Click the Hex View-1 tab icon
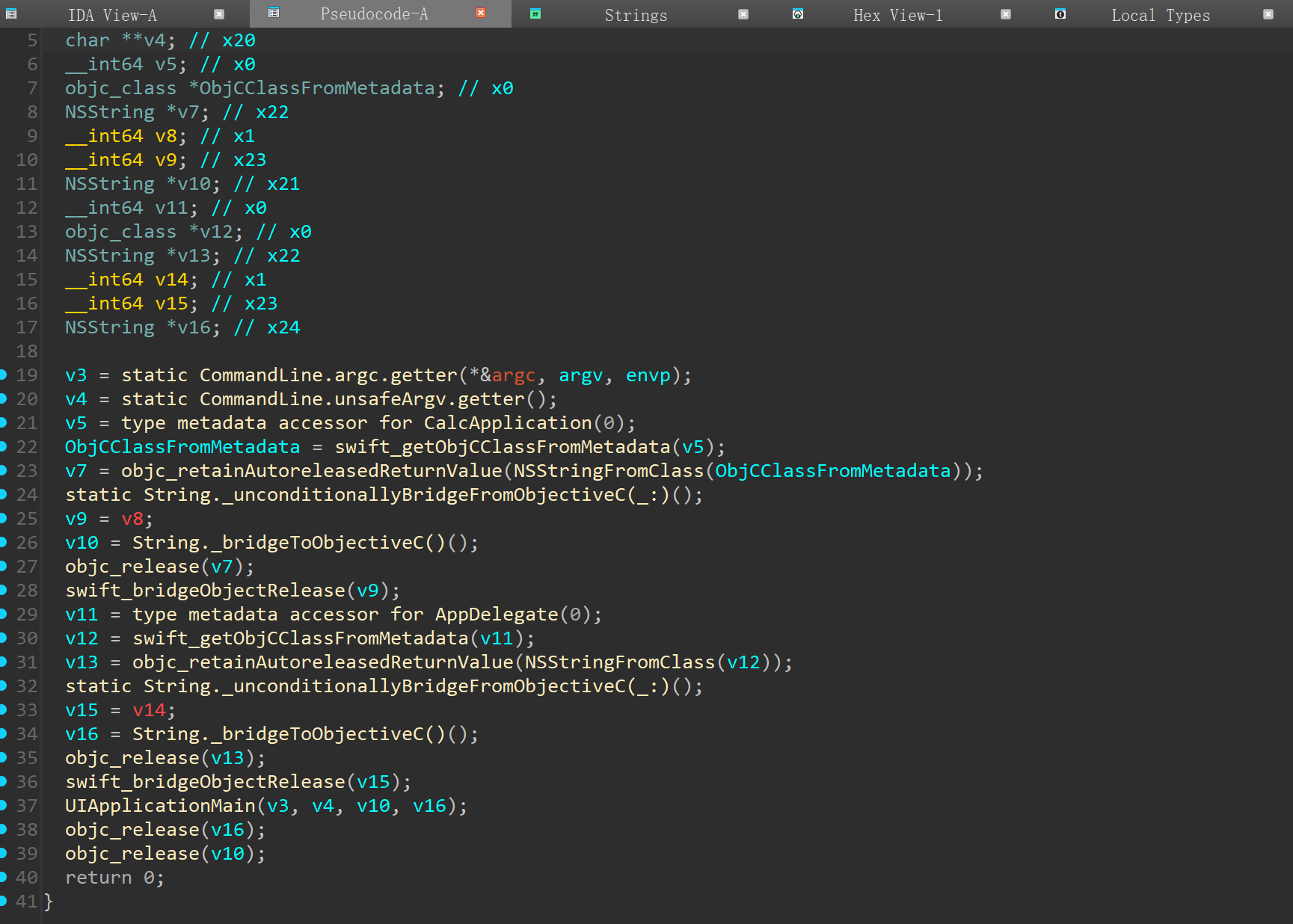 (798, 14)
